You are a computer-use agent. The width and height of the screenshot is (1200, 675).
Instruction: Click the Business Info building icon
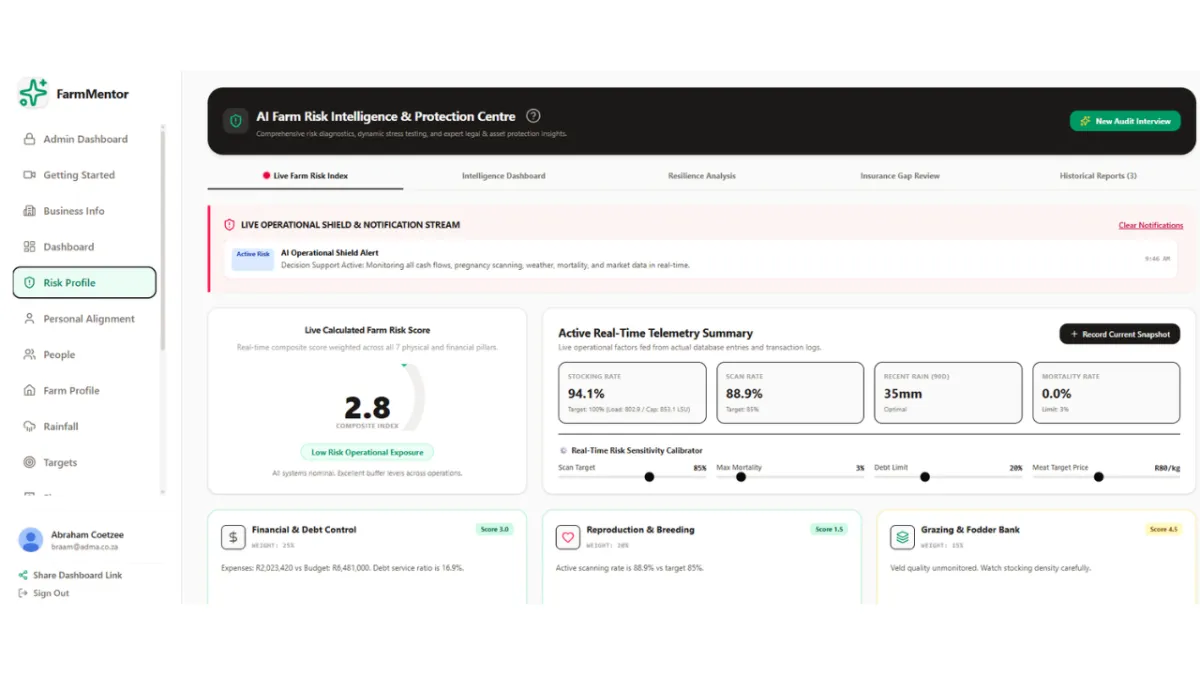coord(29,211)
